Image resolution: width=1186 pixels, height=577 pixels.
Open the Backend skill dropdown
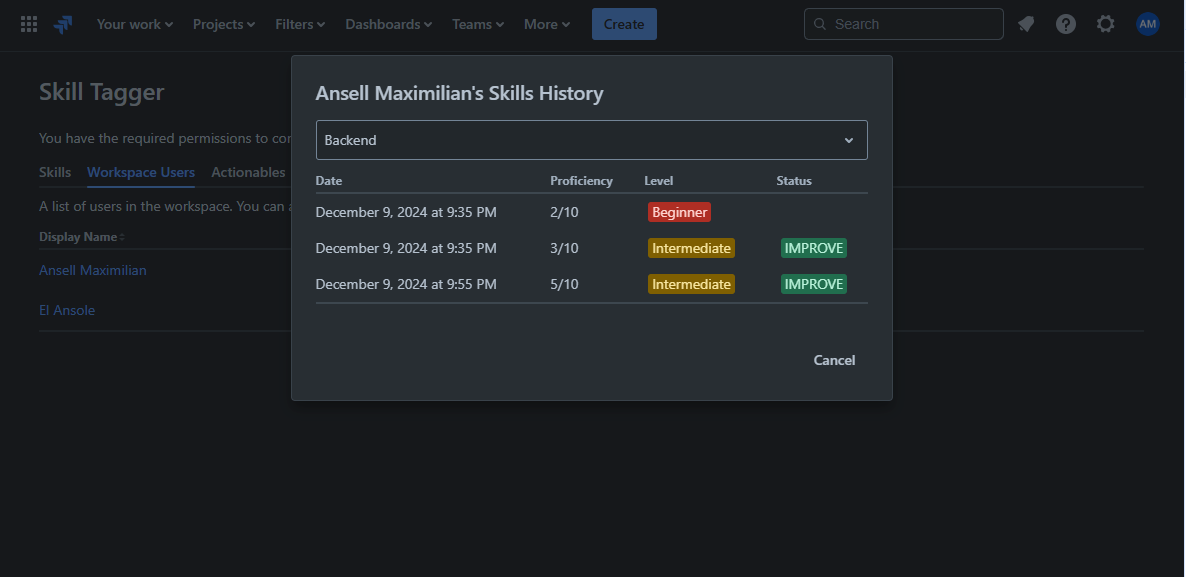[591, 140]
